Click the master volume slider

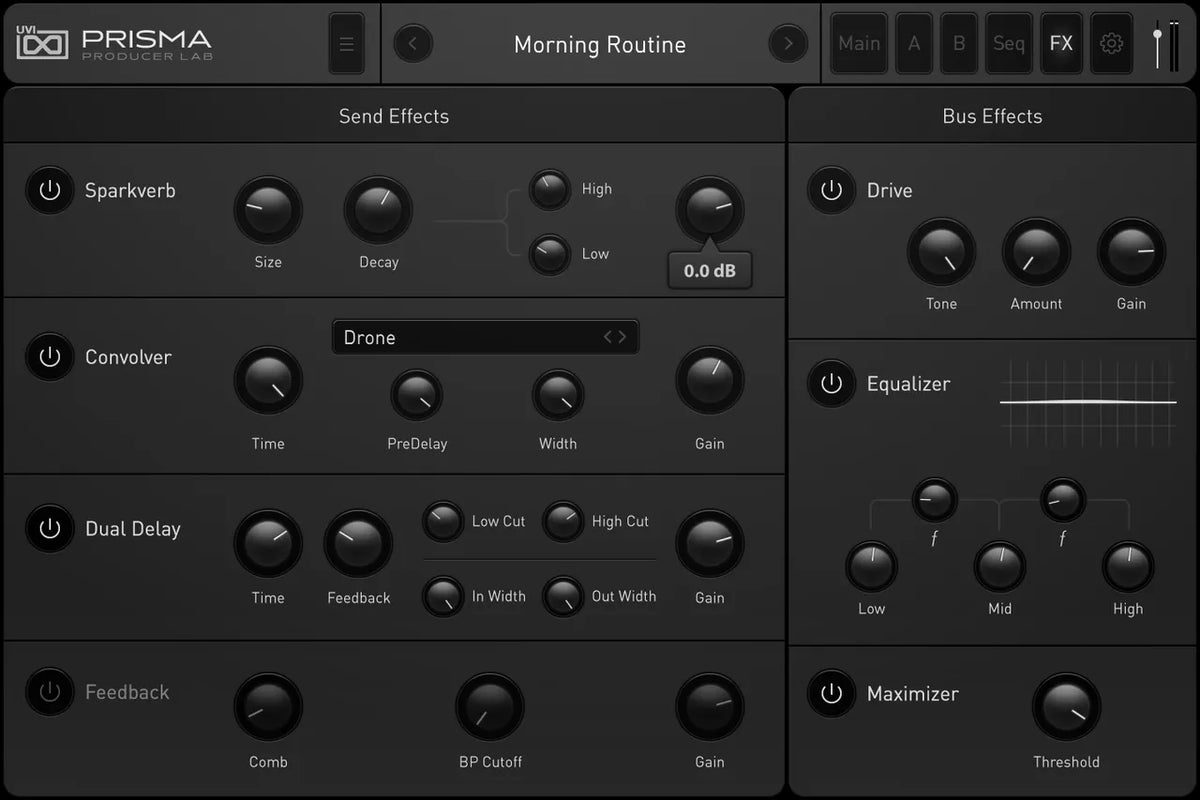[1157, 44]
